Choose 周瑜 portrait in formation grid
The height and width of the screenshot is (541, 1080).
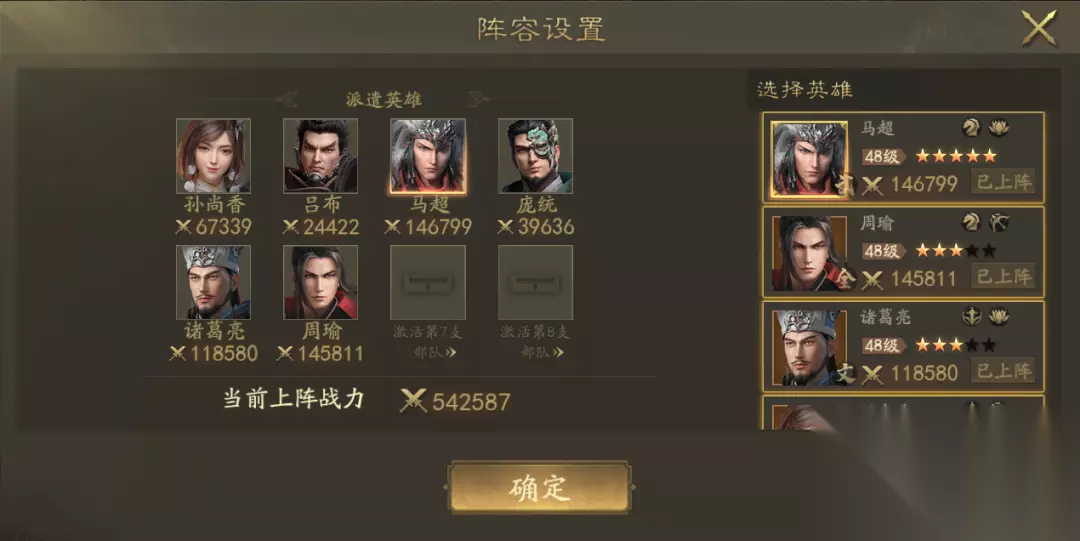coord(320,283)
